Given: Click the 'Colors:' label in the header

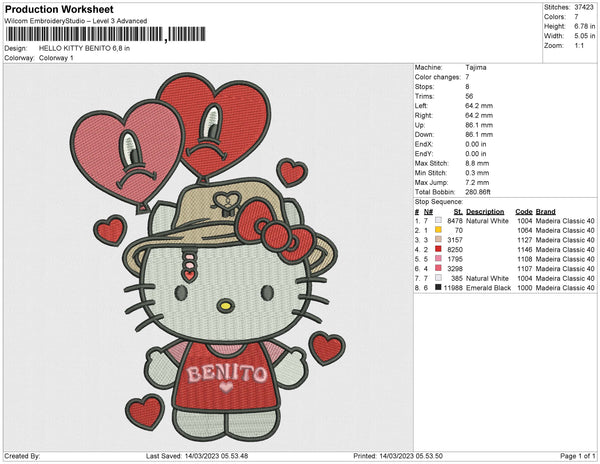Looking at the screenshot, I should (x=554, y=17).
